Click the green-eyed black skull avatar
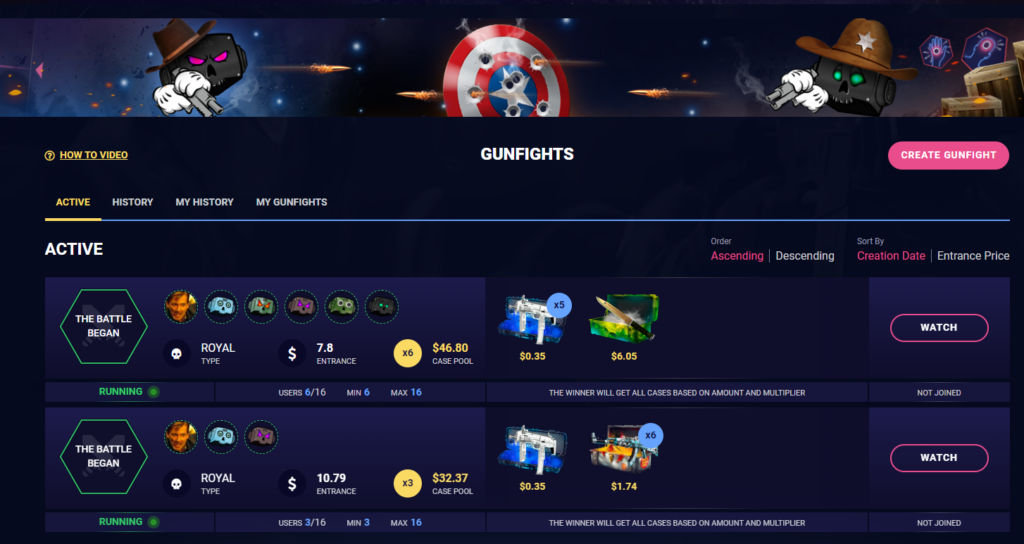 click(x=381, y=307)
